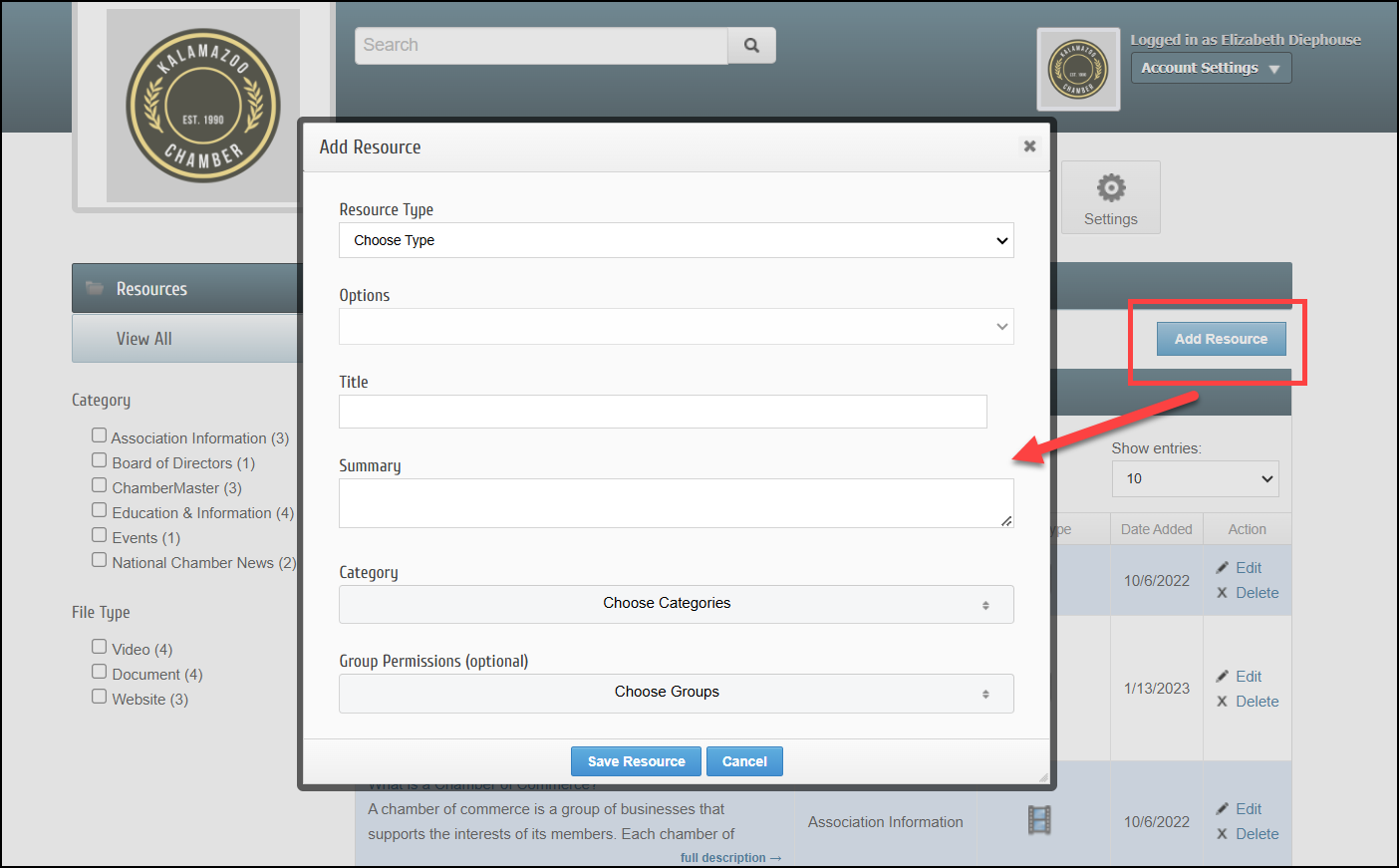Close the Add Resource dialog

(1029, 146)
